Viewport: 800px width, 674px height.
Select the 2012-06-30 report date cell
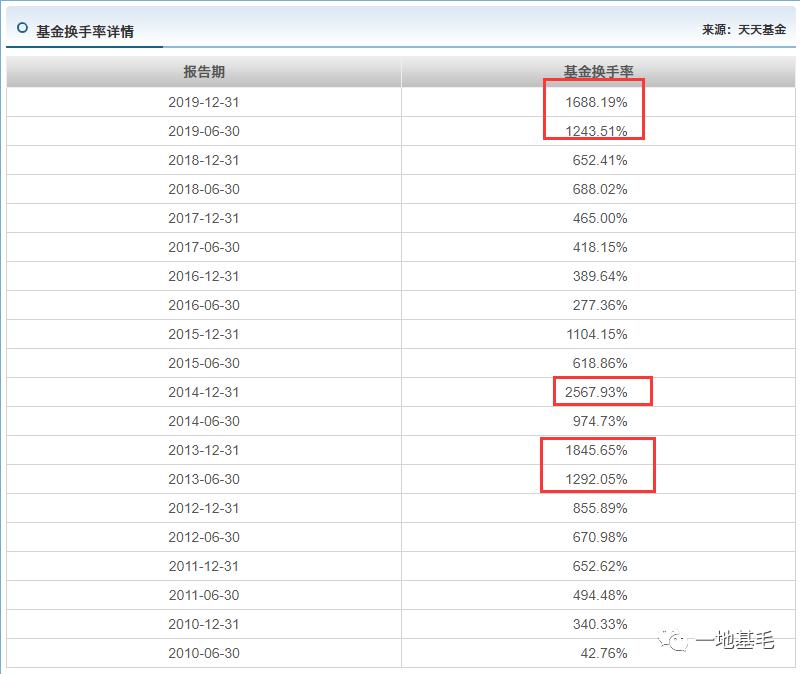204,537
